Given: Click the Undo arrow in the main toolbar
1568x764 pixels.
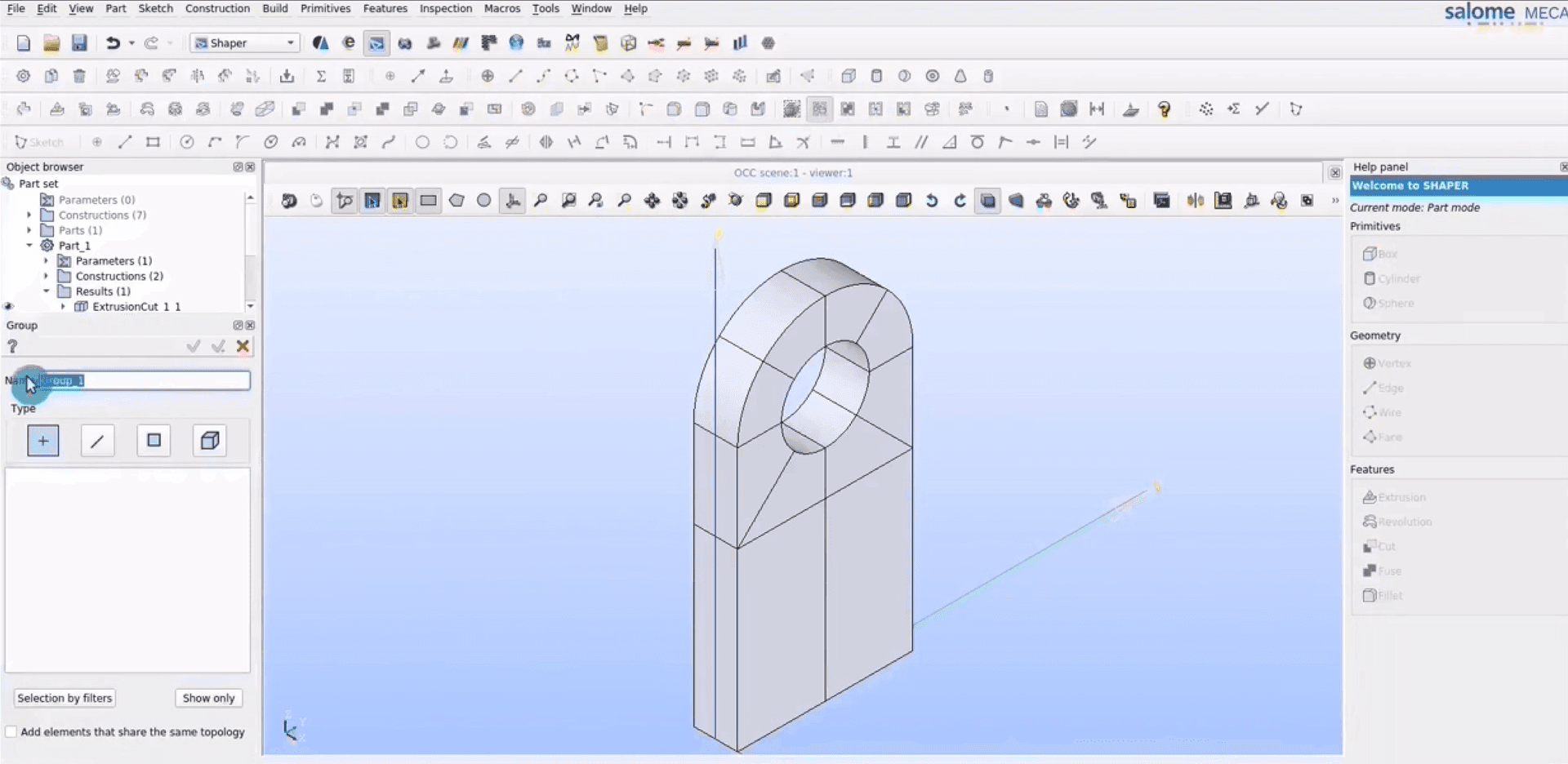Looking at the screenshot, I should coord(113,42).
